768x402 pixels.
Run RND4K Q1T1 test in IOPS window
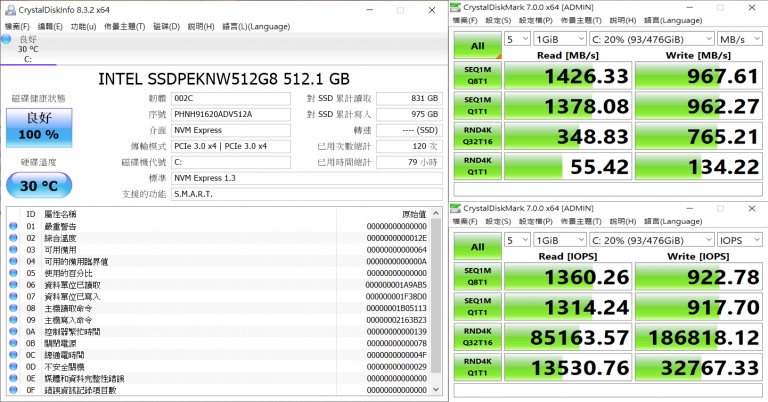pyautogui.click(x=478, y=367)
